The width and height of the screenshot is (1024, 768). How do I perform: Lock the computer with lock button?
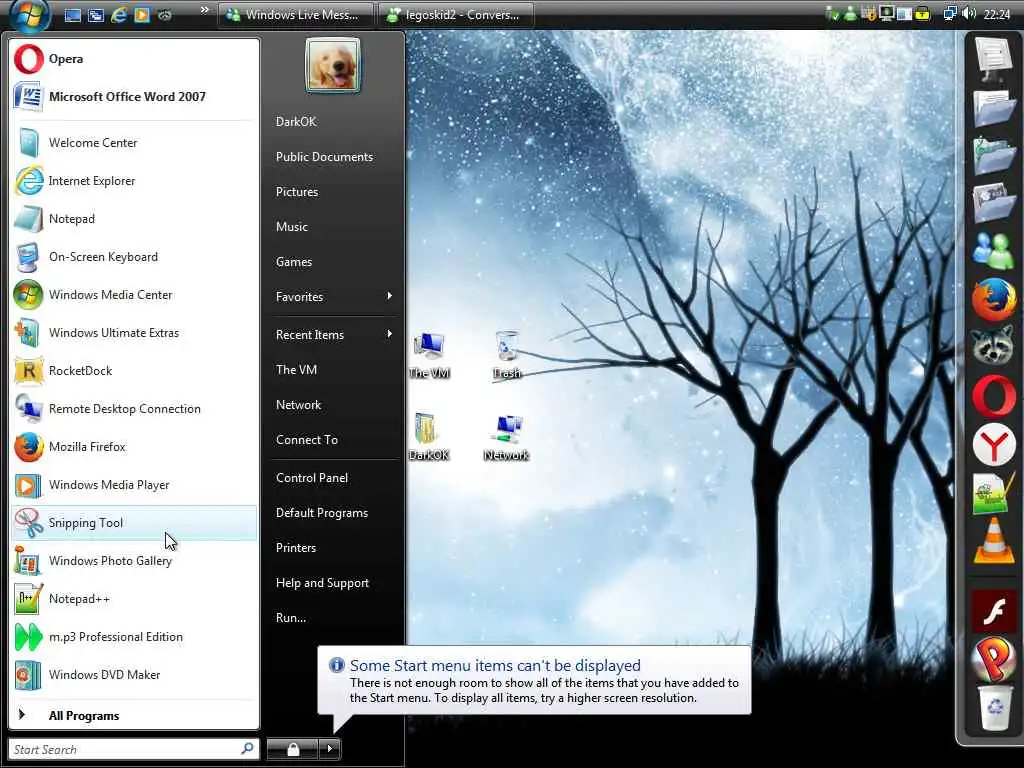pyautogui.click(x=293, y=748)
